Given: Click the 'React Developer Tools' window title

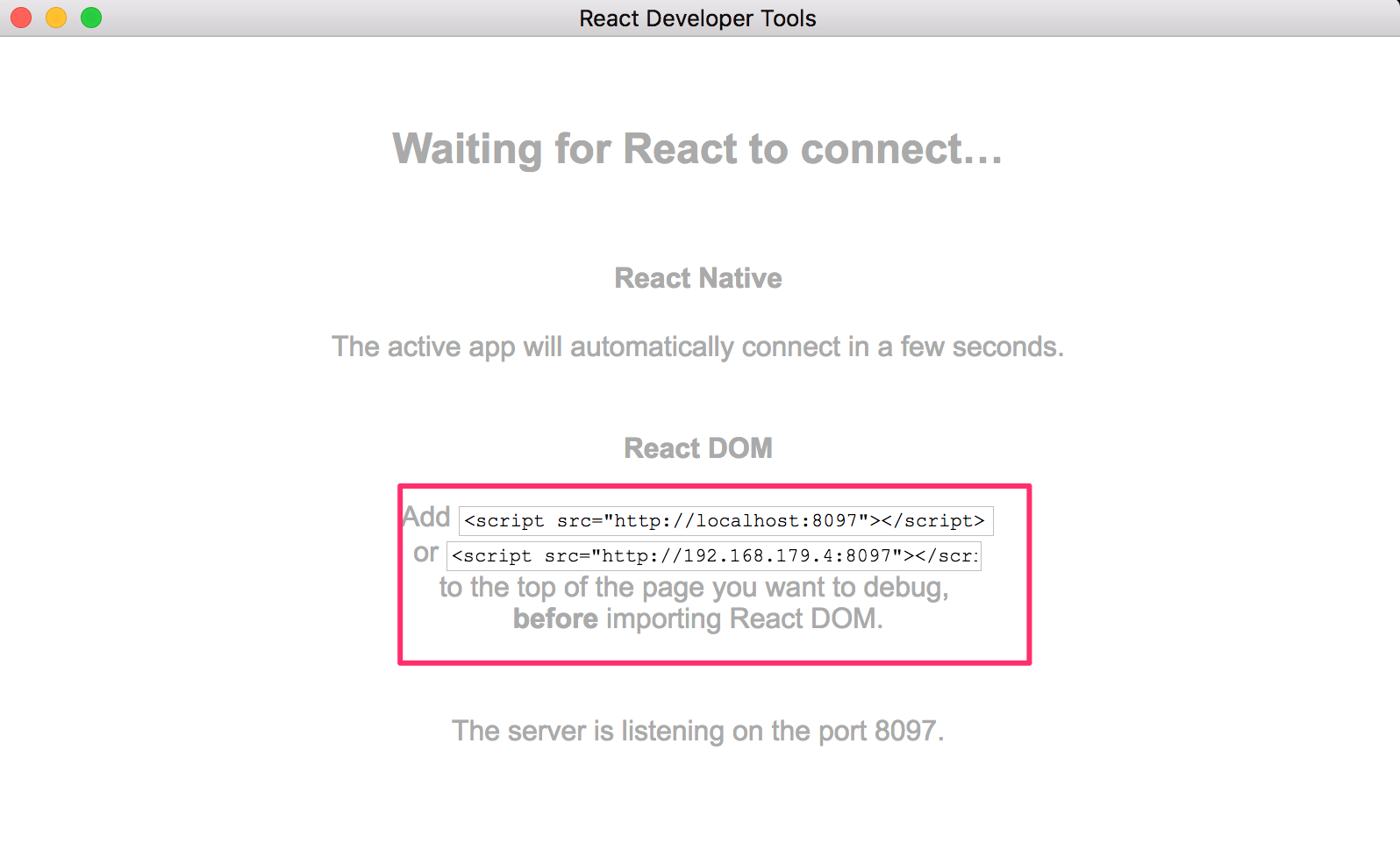Looking at the screenshot, I should pyautogui.click(x=698, y=18).
